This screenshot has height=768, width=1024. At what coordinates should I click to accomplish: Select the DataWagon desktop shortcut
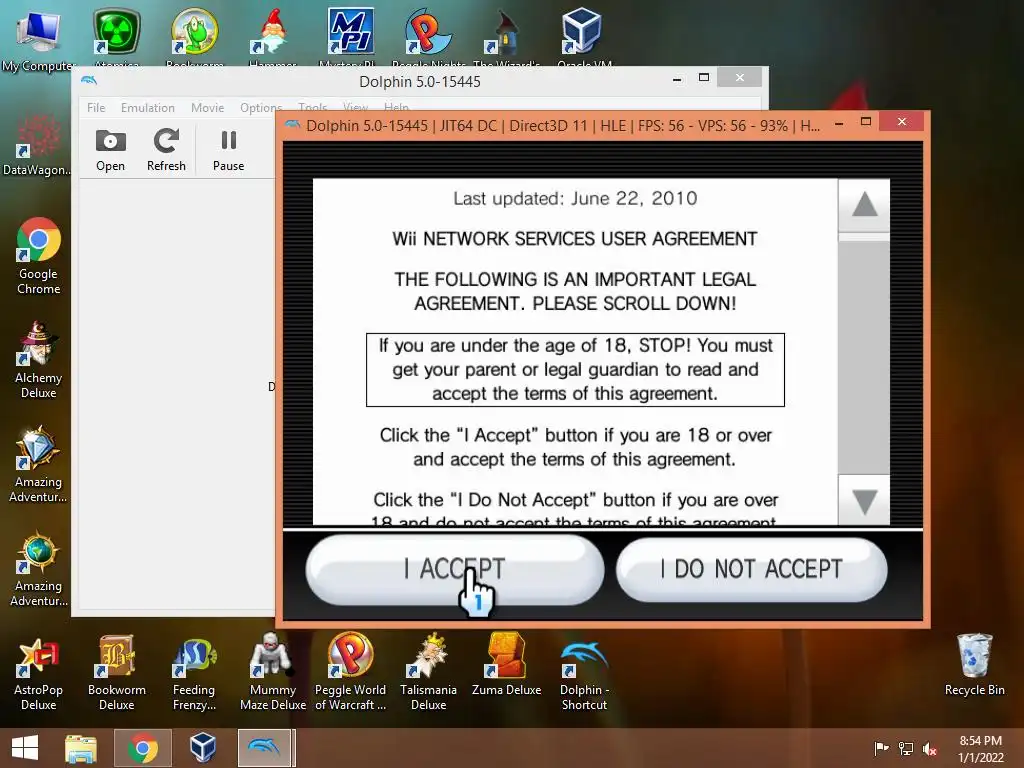(37, 145)
